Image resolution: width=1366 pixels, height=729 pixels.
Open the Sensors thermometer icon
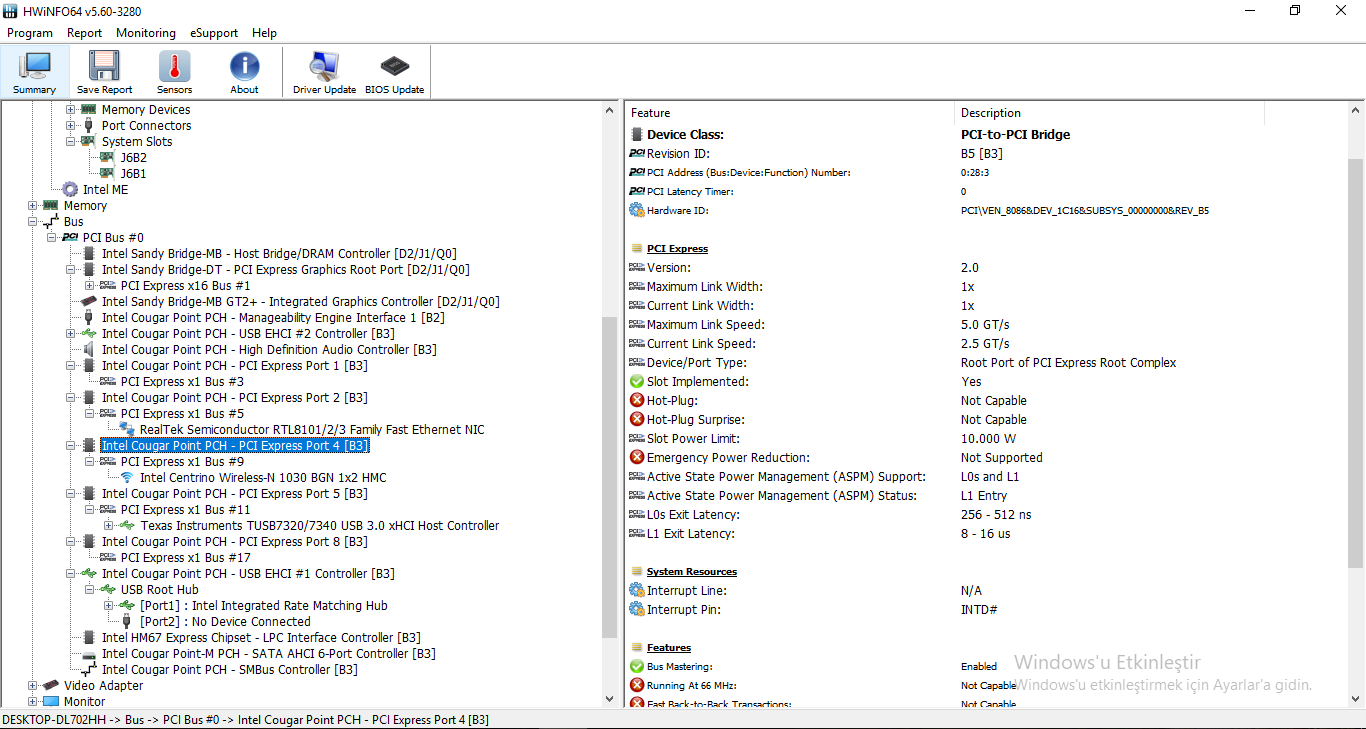174,66
